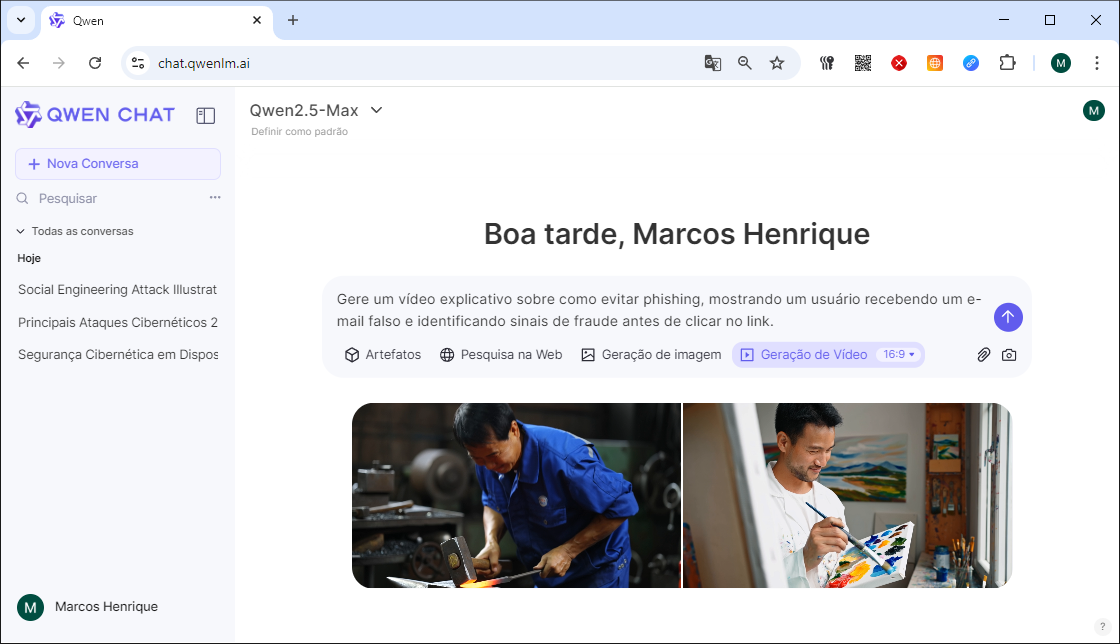The width and height of the screenshot is (1120, 644).
Task: Click the zoom magnifier icon in address bar
Action: point(744,63)
